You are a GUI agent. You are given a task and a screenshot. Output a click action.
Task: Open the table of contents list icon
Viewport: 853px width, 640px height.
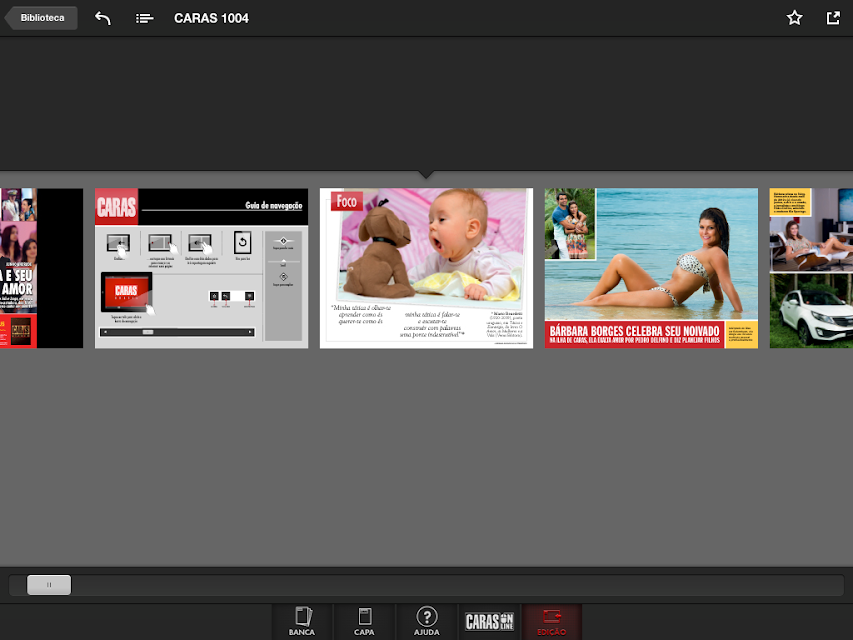(144, 19)
